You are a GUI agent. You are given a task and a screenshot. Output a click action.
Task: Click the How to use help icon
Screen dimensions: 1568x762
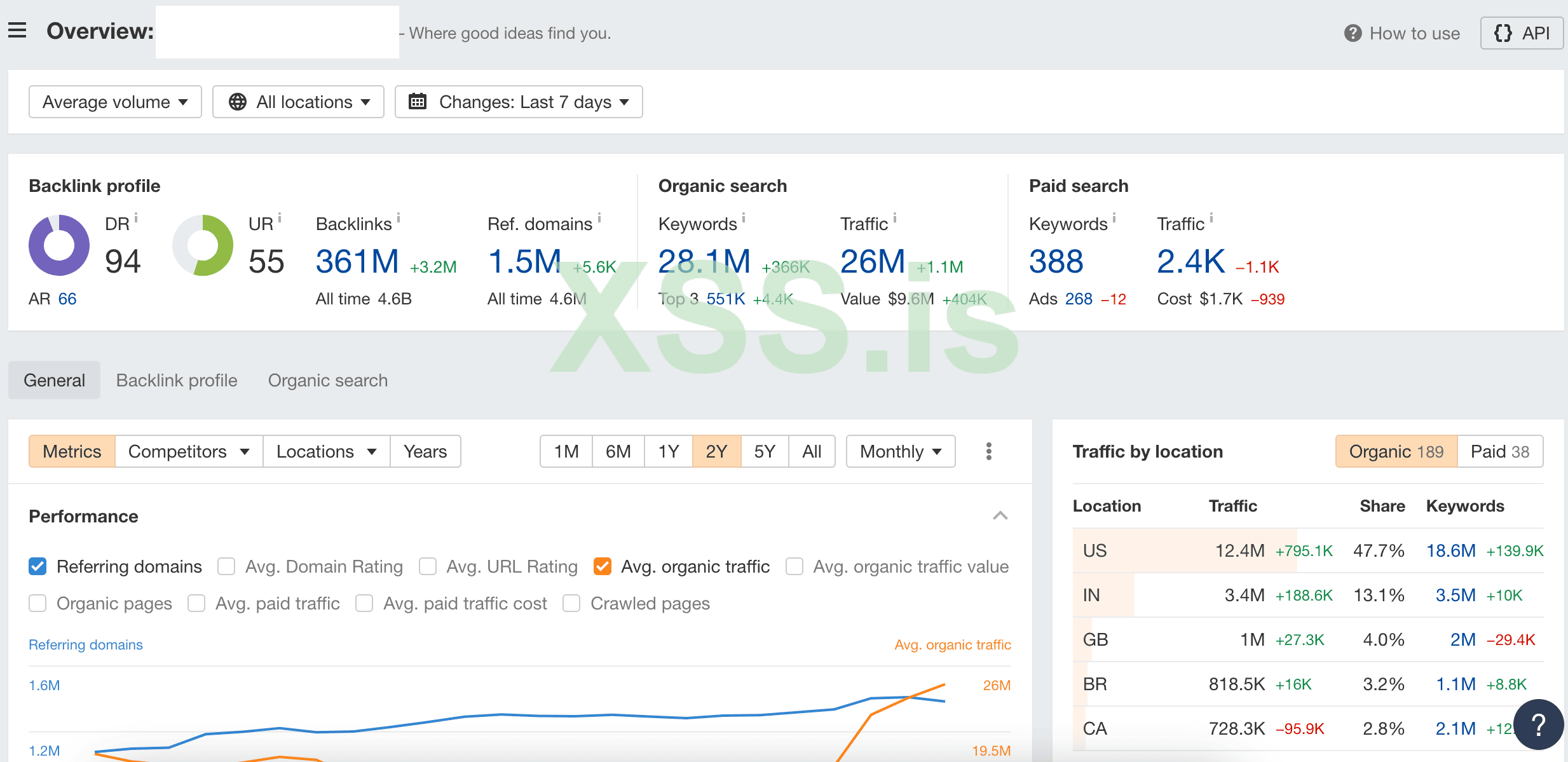pyautogui.click(x=1353, y=33)
